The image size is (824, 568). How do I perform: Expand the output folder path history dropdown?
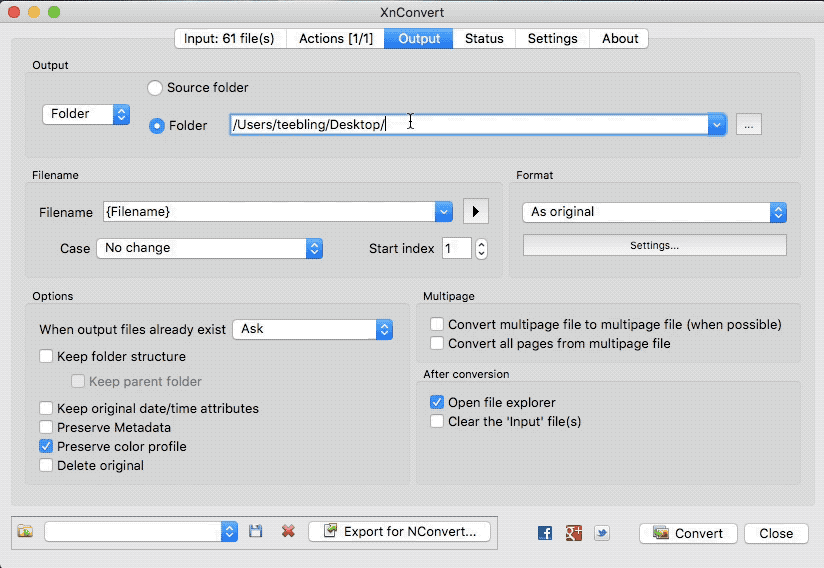(717, 125)
